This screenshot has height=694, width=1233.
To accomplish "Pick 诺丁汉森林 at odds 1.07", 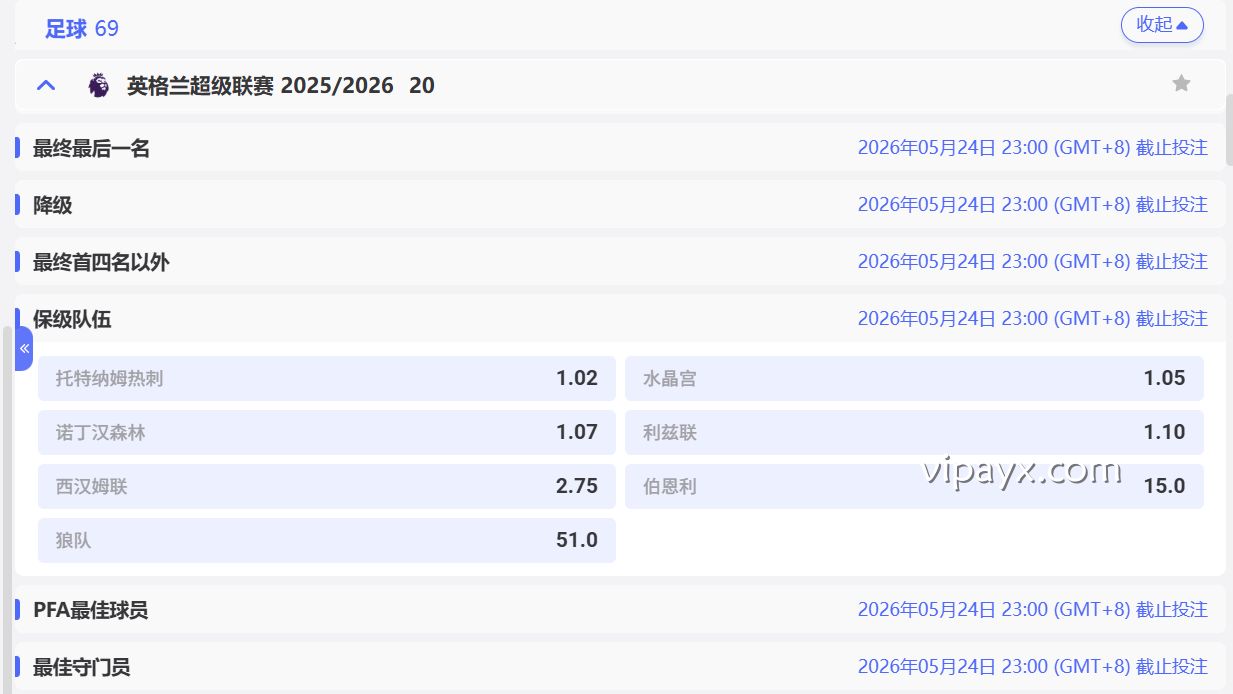I will point(327,433).
